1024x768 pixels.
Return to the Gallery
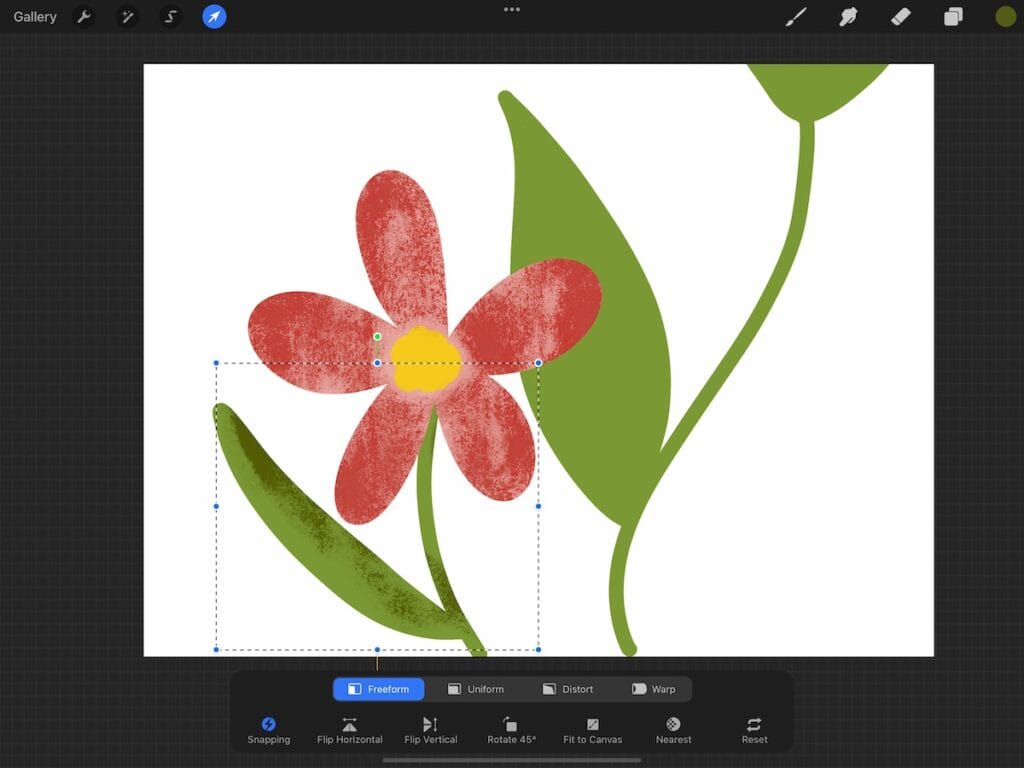click(x=34, y=16)
